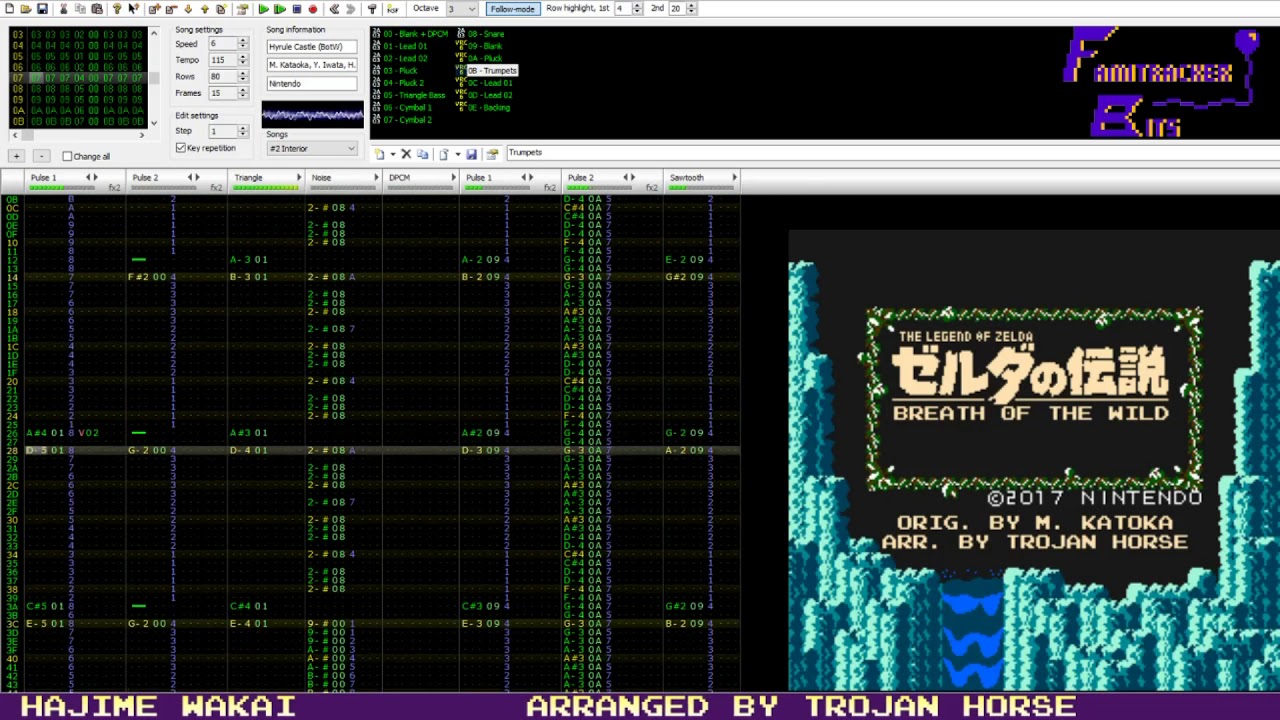Adjust the Tempo spinner
This screenshot has height=720, width=1280.
point(243,60)
